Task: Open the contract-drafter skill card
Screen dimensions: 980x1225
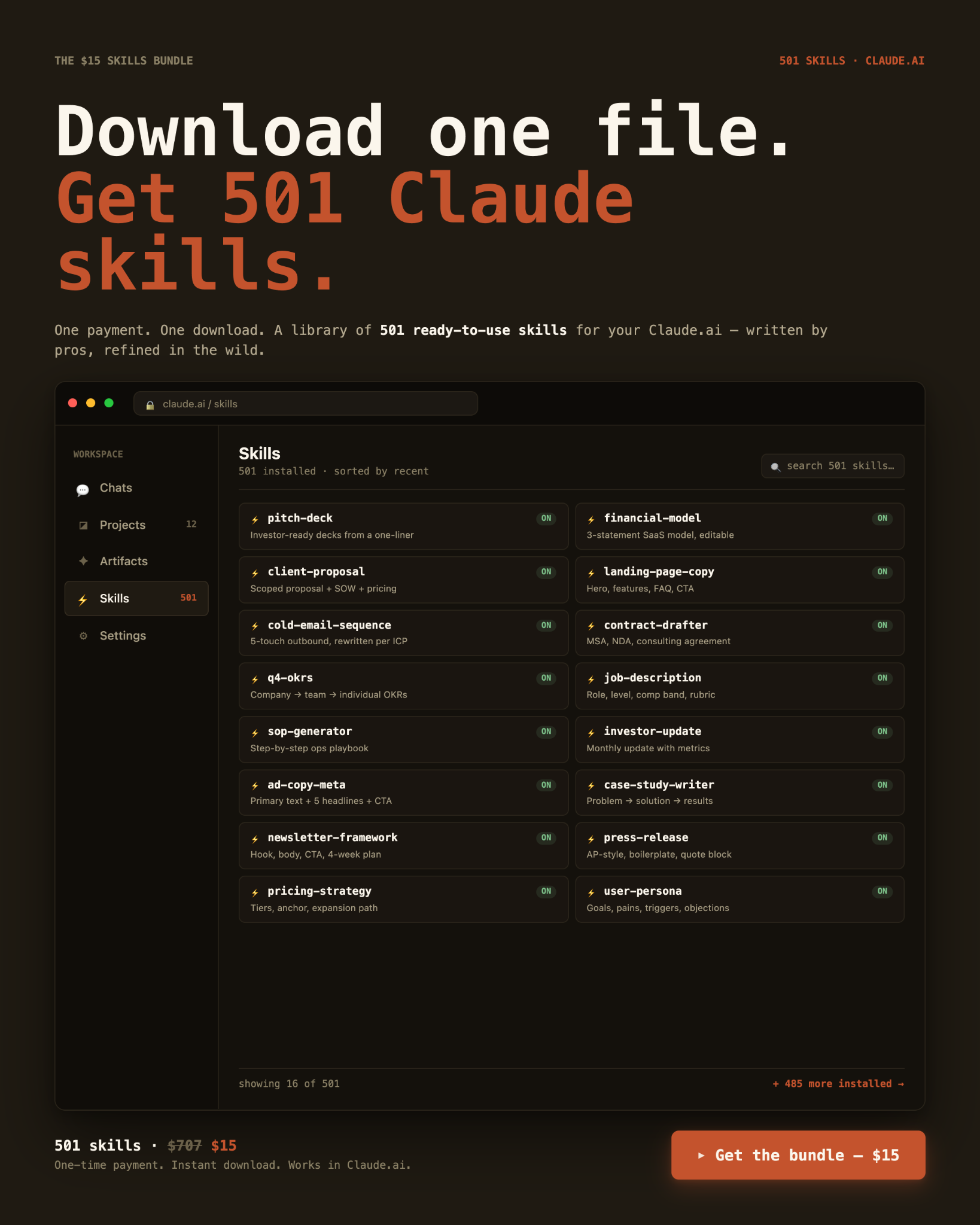Action: pyautogui.click(x=739, y=633)
